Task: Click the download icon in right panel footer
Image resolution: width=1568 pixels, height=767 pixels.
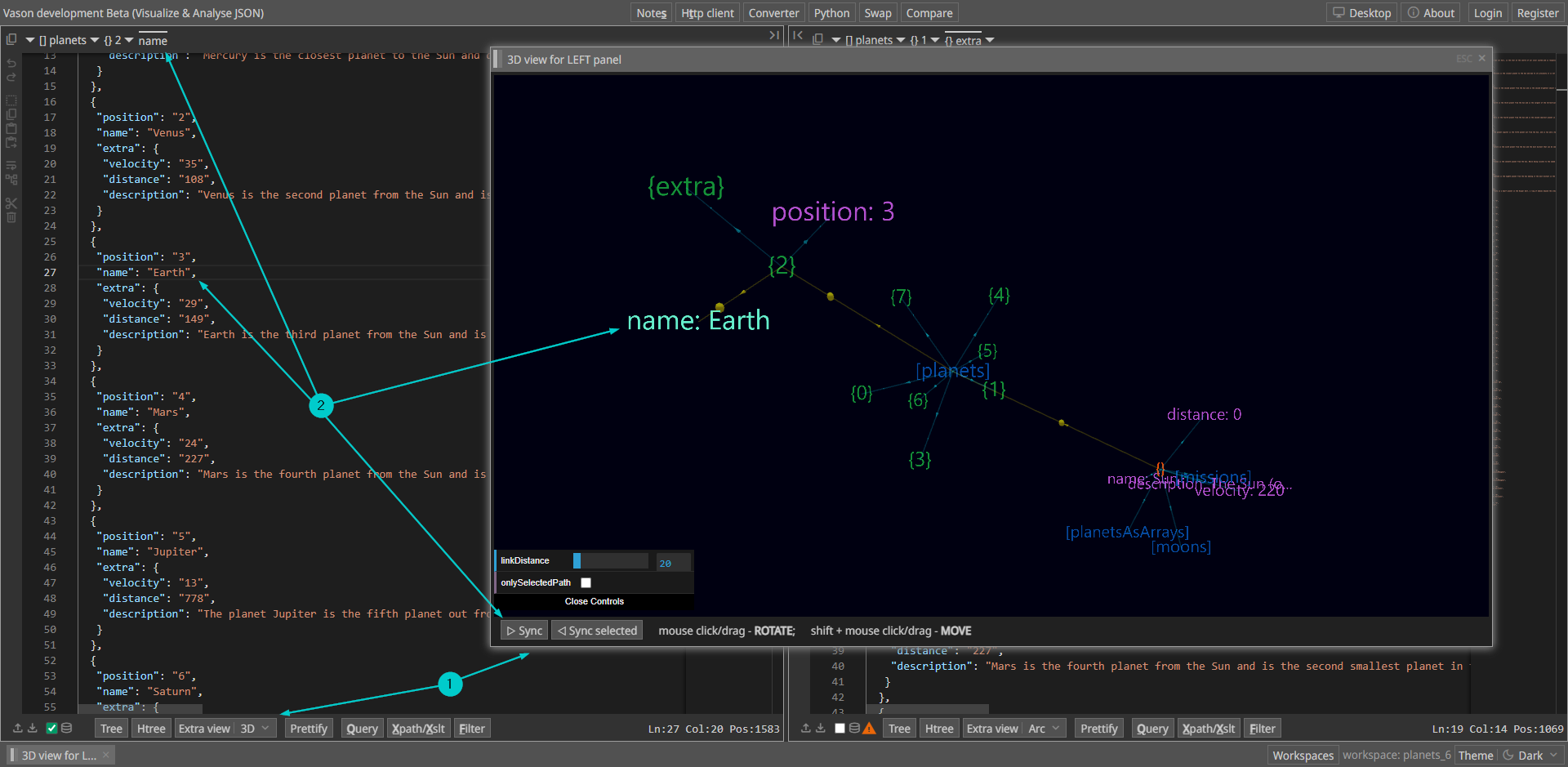Action: (x=821, y=728)
